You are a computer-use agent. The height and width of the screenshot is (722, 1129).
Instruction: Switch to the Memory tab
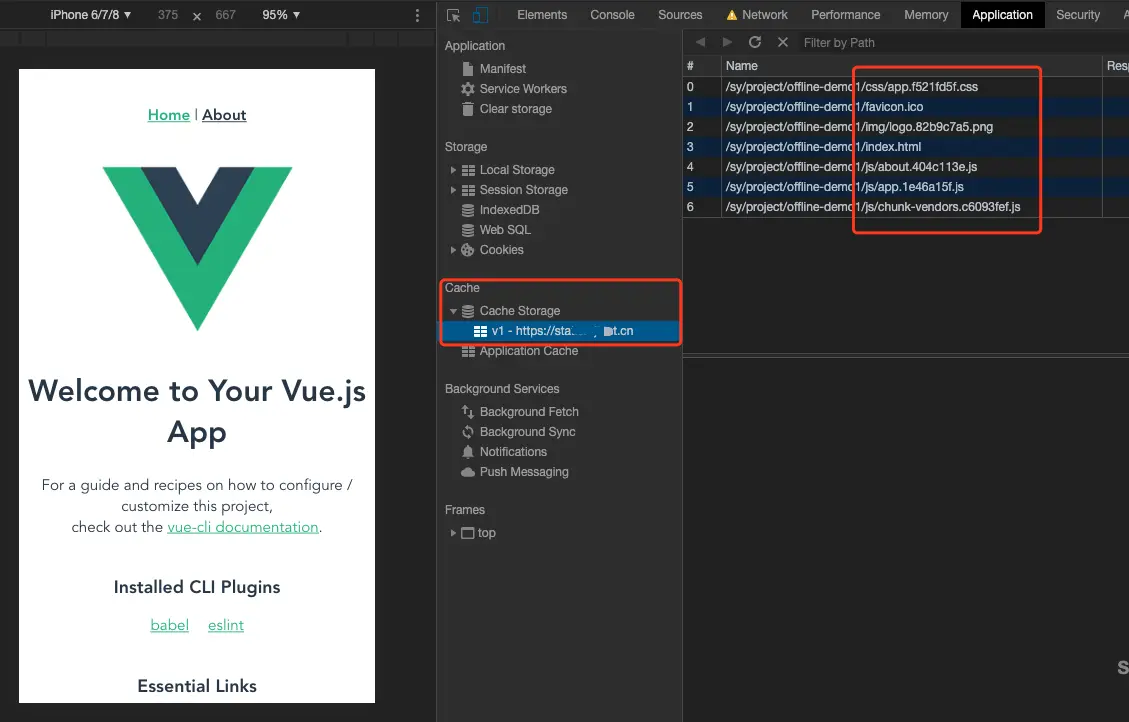pos(926,14)
